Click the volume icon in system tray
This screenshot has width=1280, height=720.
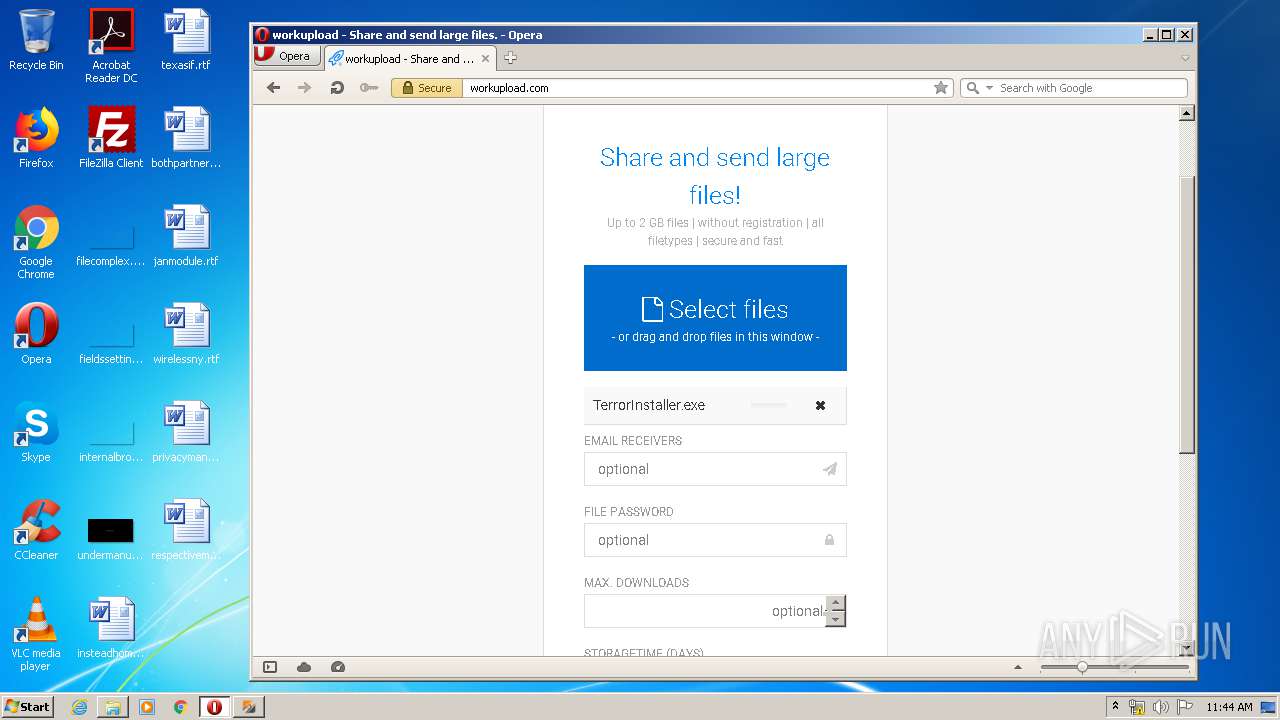[x=1161, y=707]
